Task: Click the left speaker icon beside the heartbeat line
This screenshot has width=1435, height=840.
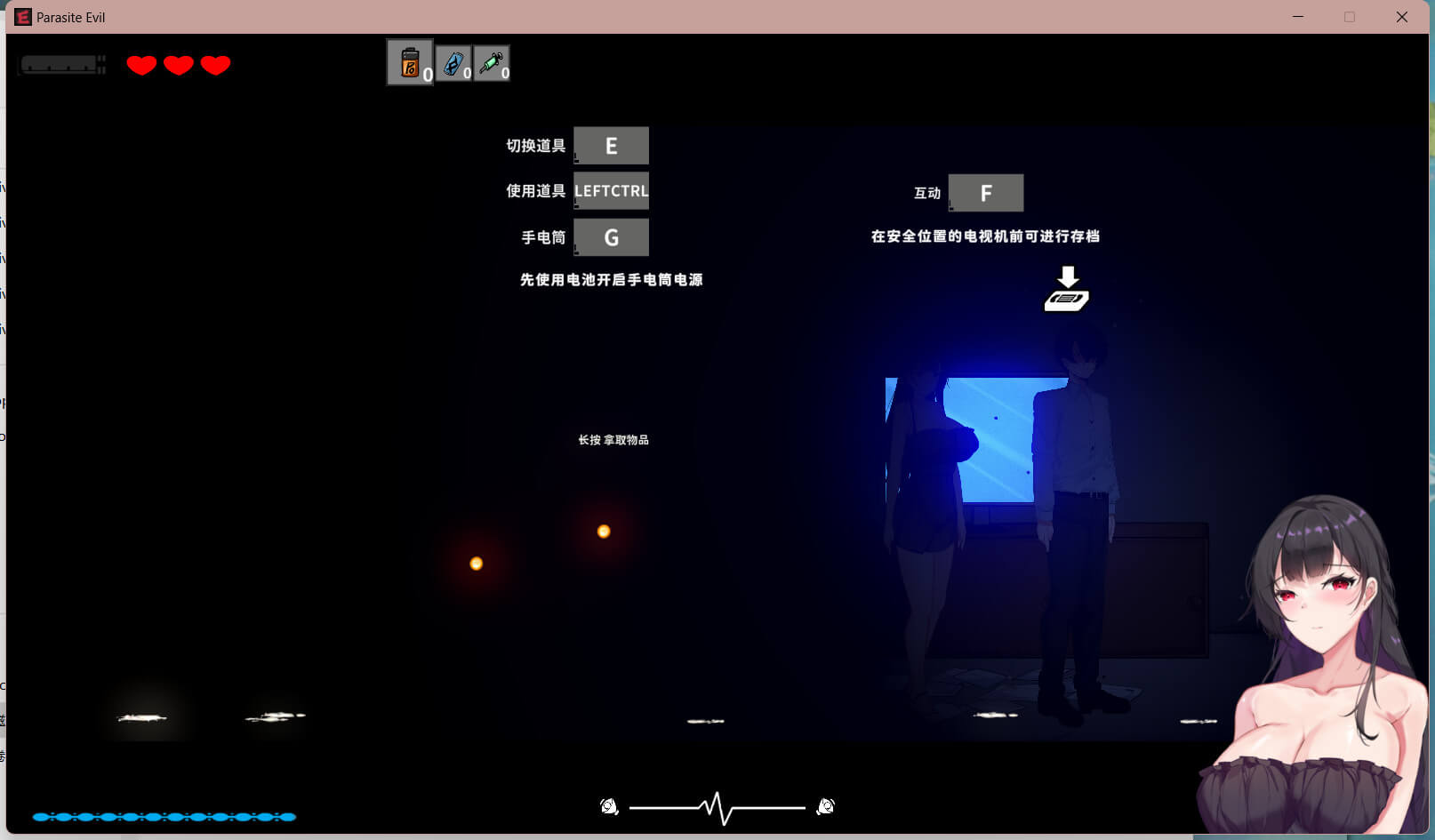Action: coord(609,806)
